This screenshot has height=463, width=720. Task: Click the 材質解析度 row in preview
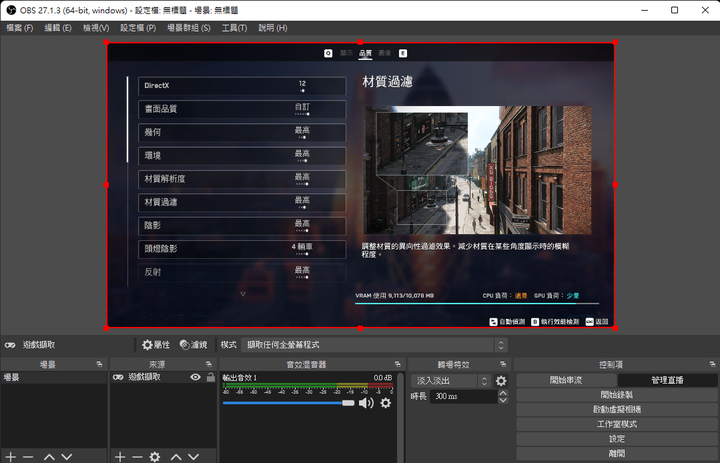click(242, 179)
